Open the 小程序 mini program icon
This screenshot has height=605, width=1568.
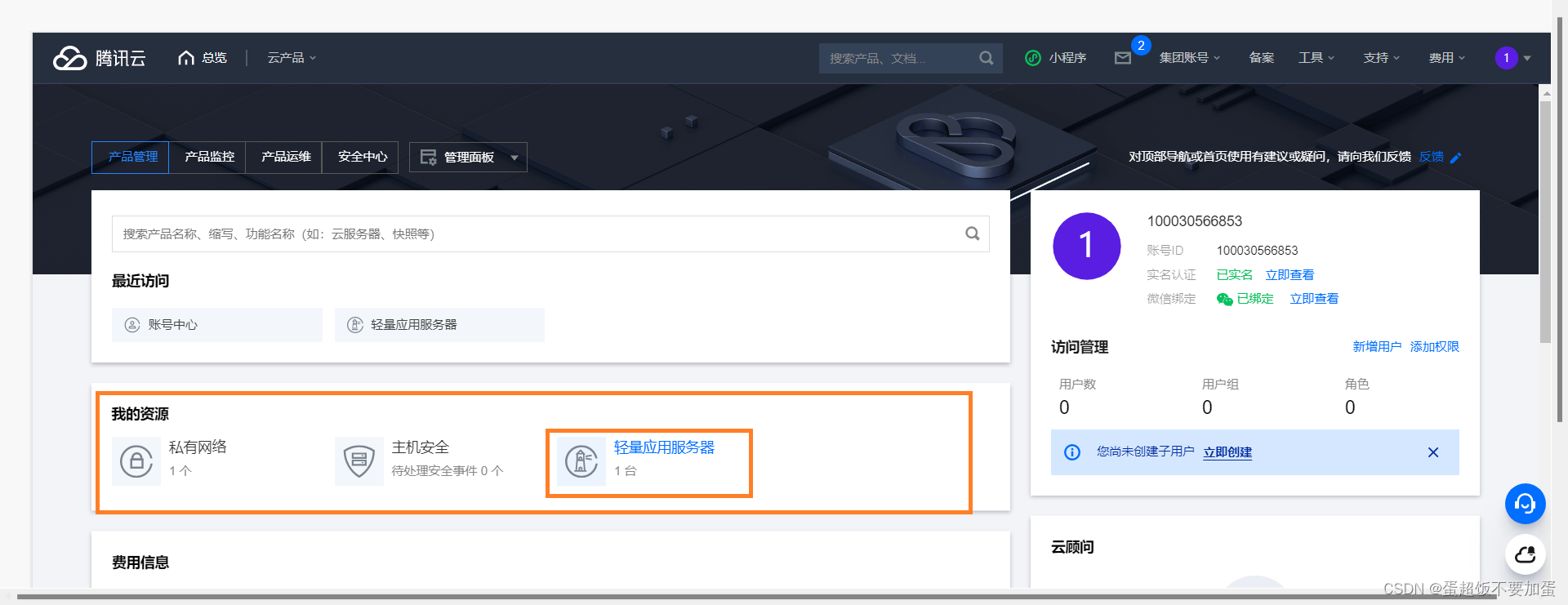(x=1033, y=58)
